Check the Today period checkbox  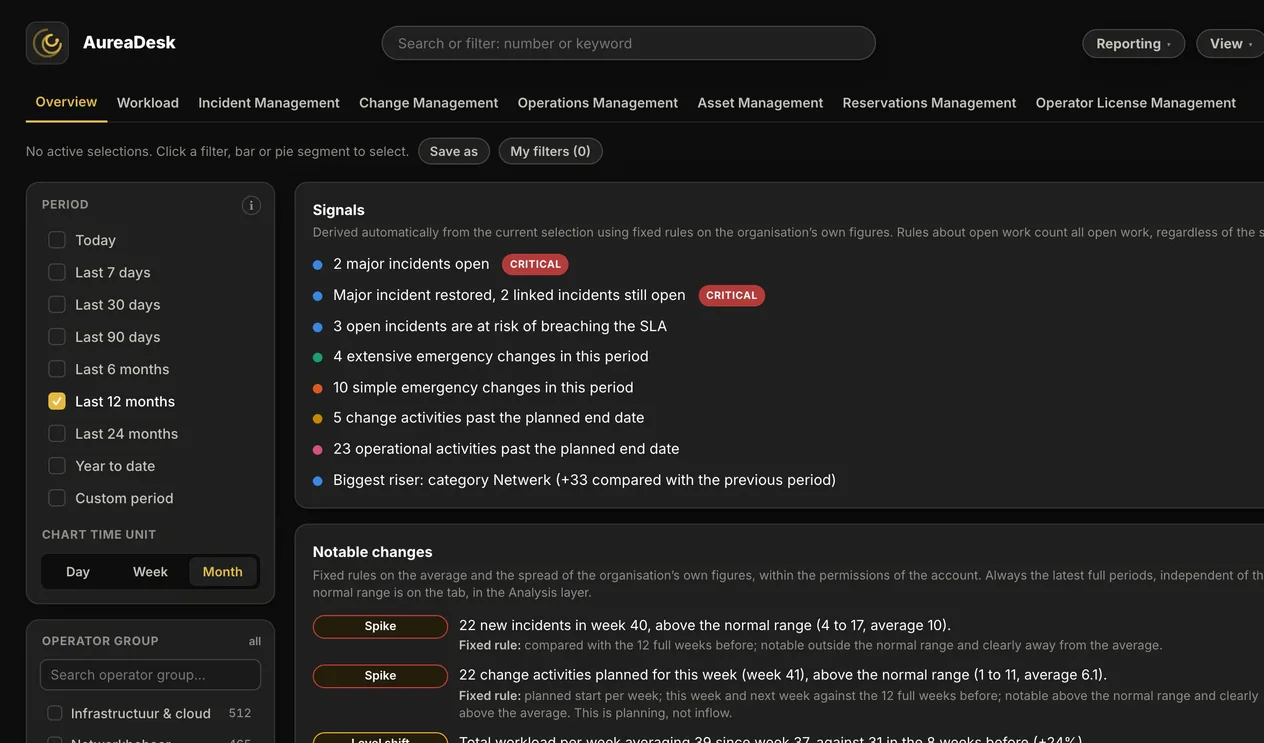pos(57,240)
